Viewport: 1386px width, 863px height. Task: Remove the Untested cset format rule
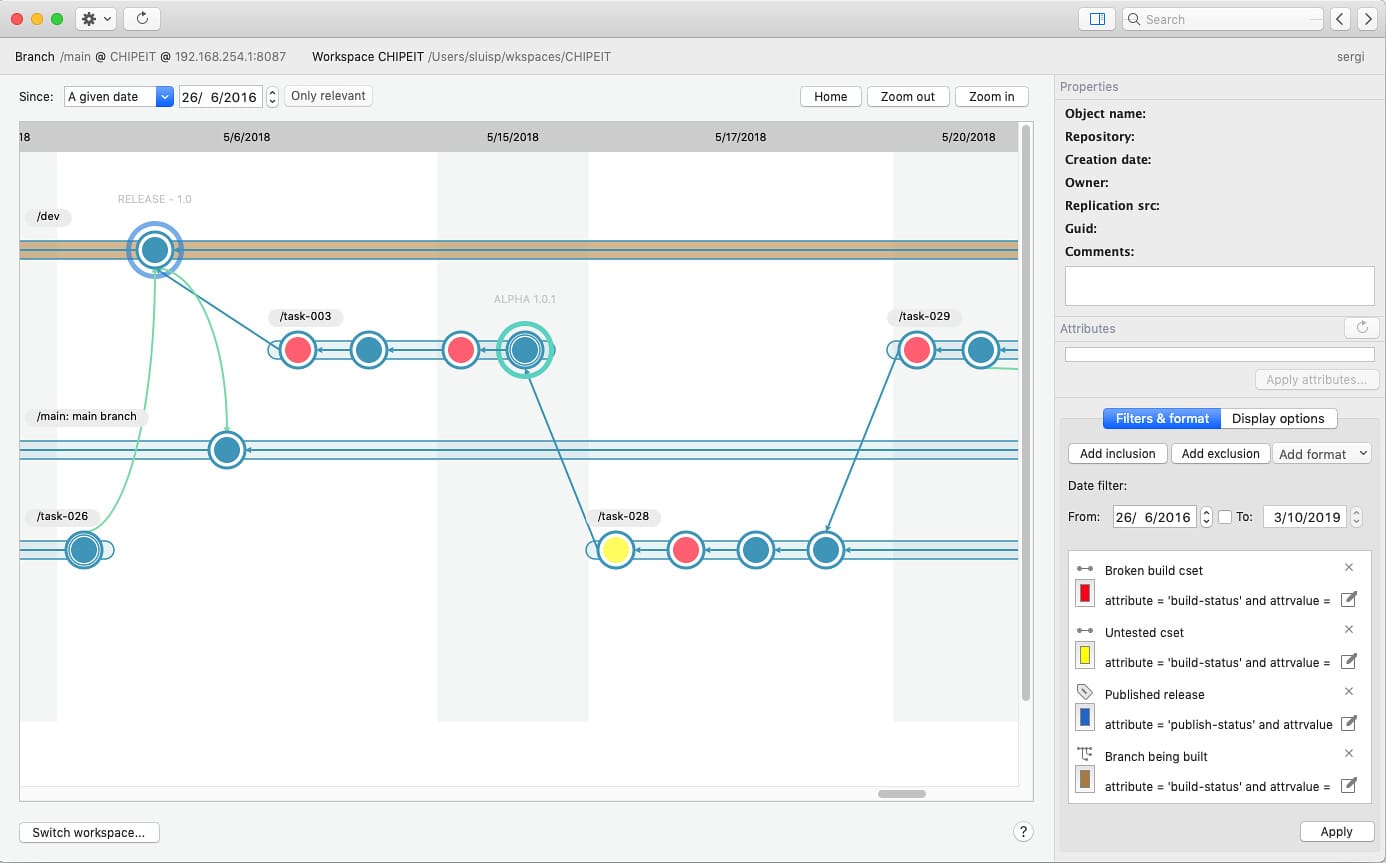click(x=1348, y=630)
